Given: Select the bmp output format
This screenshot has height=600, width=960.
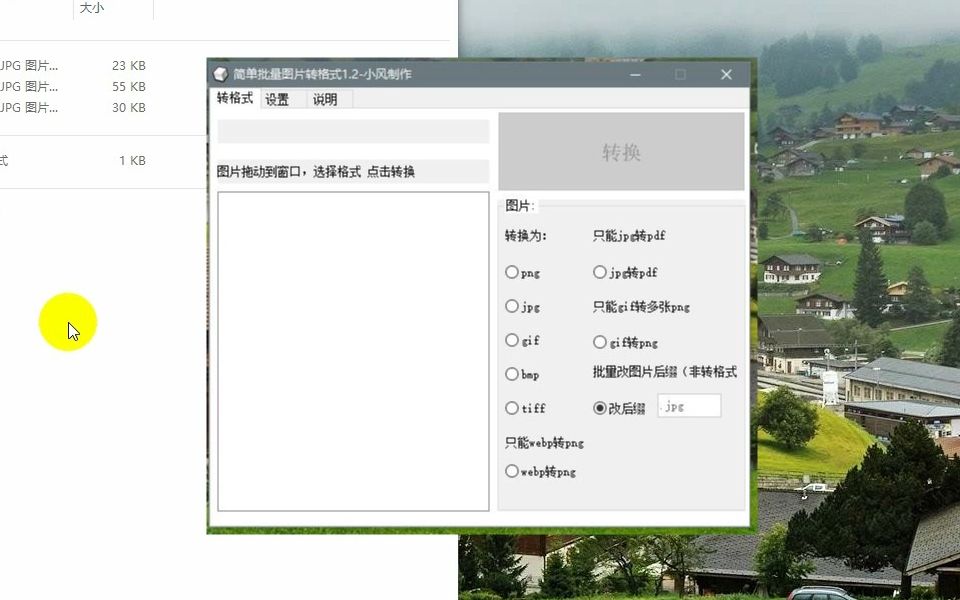Looking at the screenshot, I should (x=513, y=374).
